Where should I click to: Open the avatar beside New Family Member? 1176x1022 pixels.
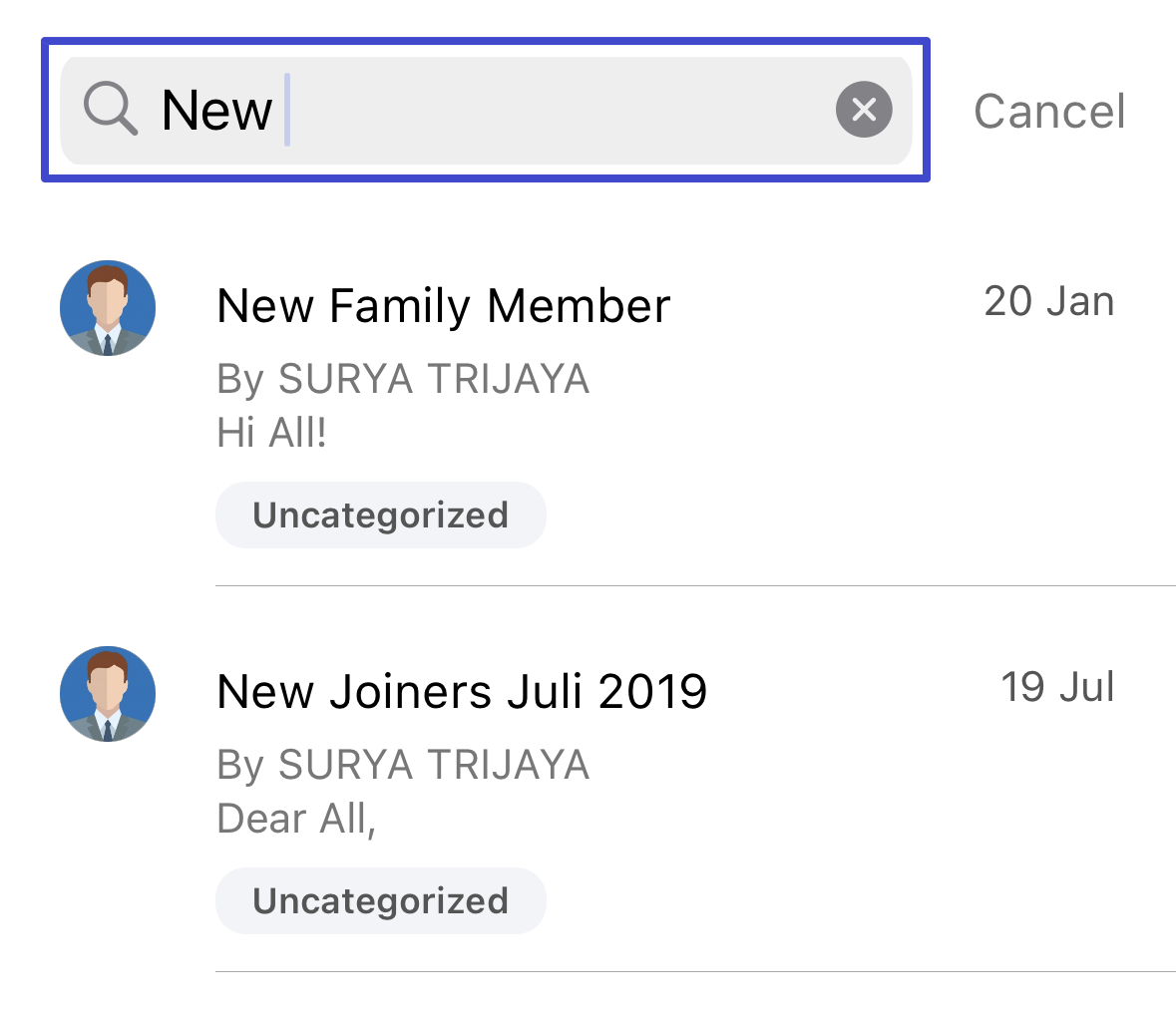click(x=108, y=308)
